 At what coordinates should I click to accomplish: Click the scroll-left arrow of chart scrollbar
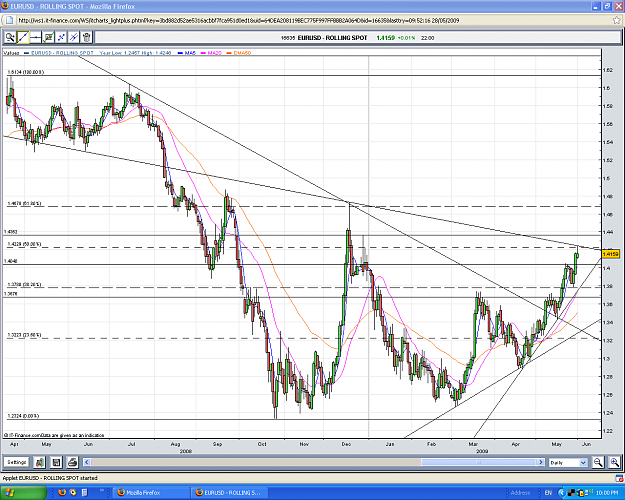coord(87,462)
